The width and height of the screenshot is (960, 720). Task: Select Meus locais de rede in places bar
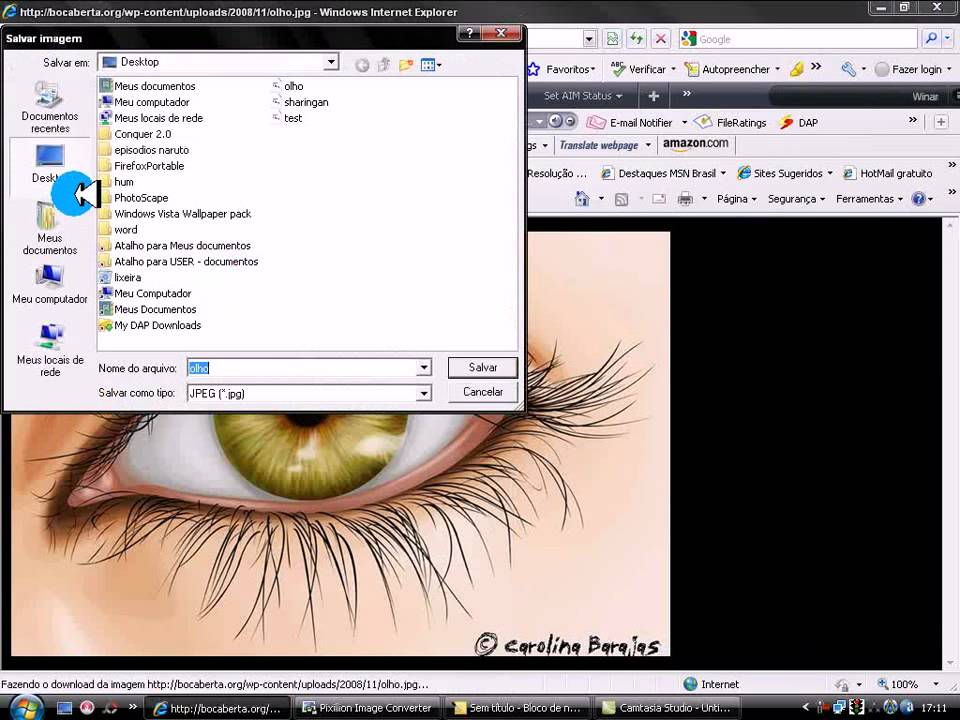click(x=50, y=350)
